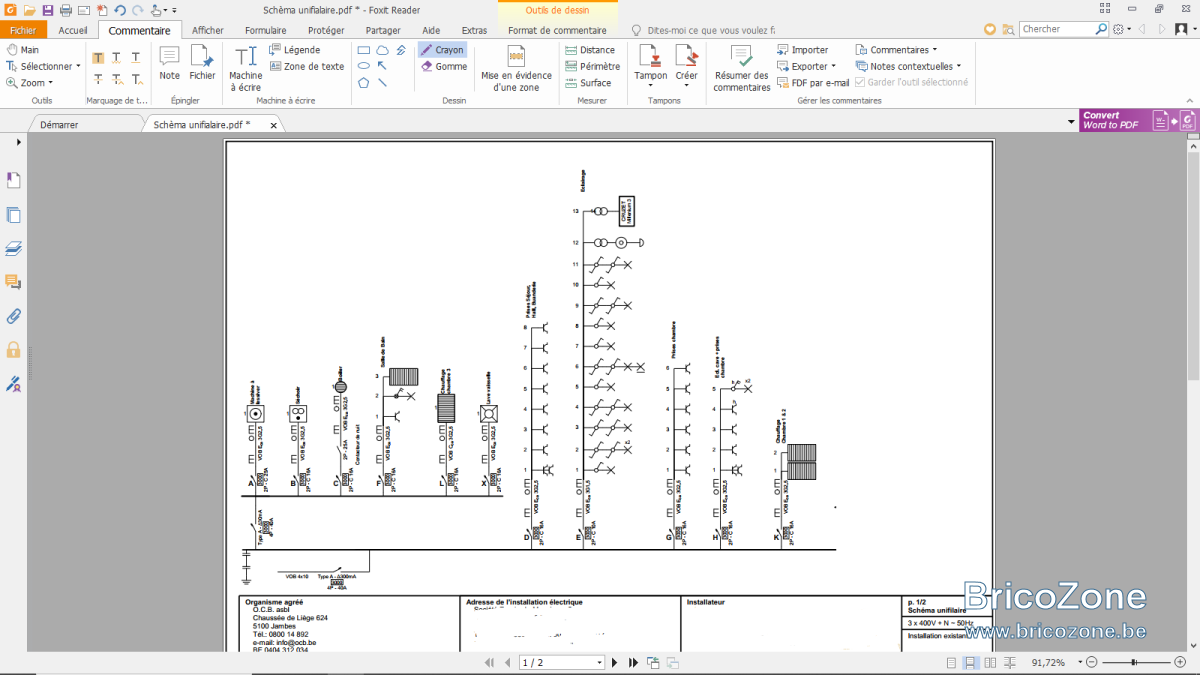Click Importer comments button
The width and height of the screenshot is (1200, 675).
pyautogui.click(x=802, y=50)
